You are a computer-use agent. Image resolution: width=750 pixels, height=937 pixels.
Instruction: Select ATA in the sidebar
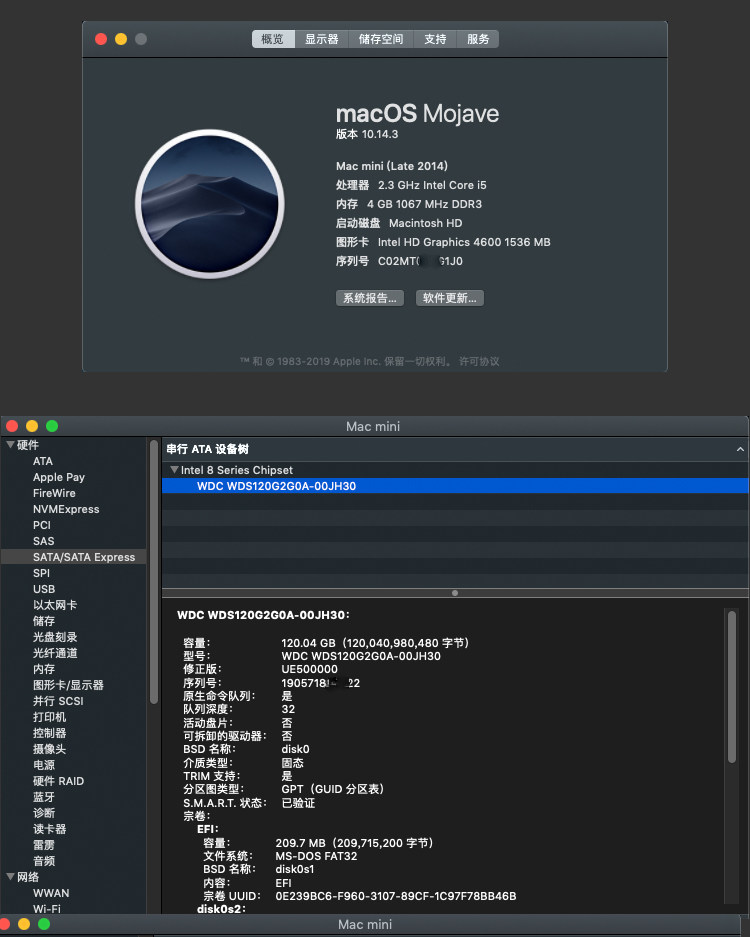pos(43,461)
